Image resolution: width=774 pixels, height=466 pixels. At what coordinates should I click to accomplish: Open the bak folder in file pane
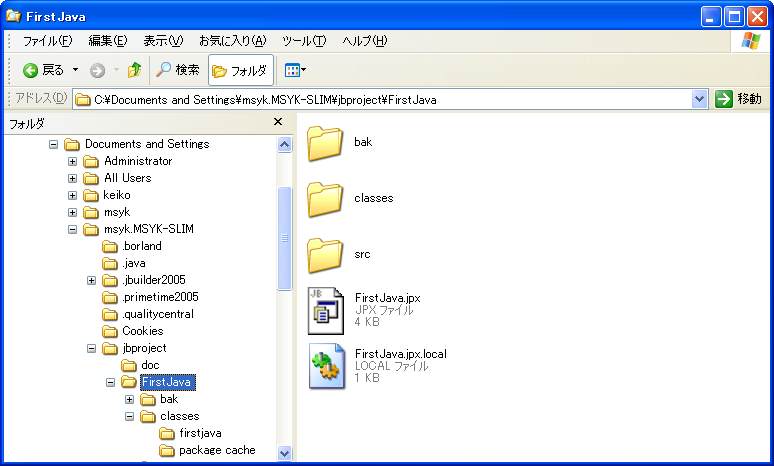326,143
